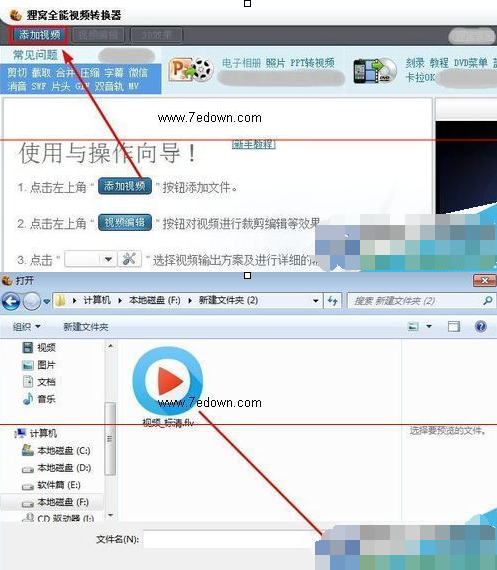Click the 新建文件夹 button
This screenshot has width=497, height=570.
86,327
